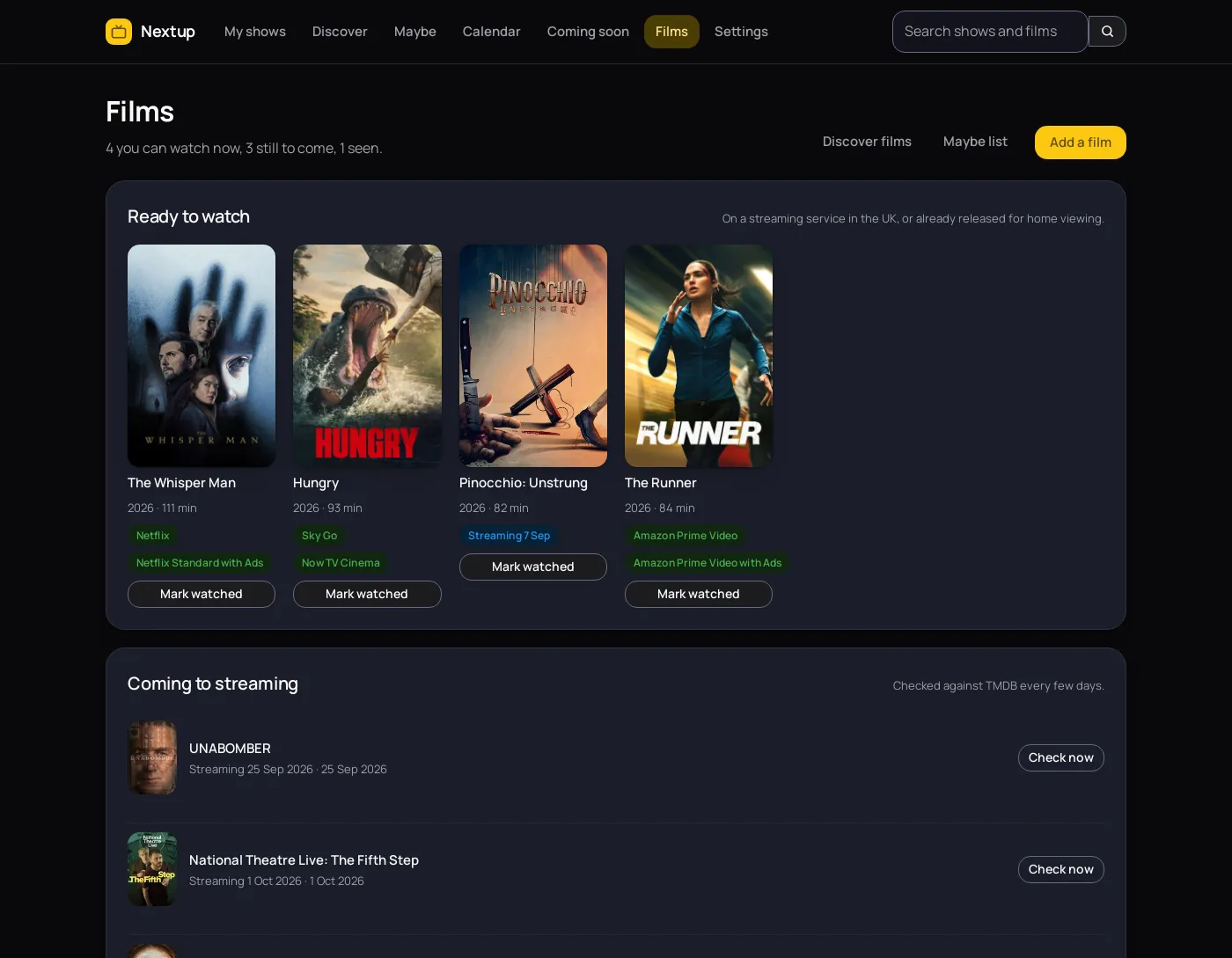
Task: Click The Fifth Step poster thumbnail
Action: [x=152, y=869]
